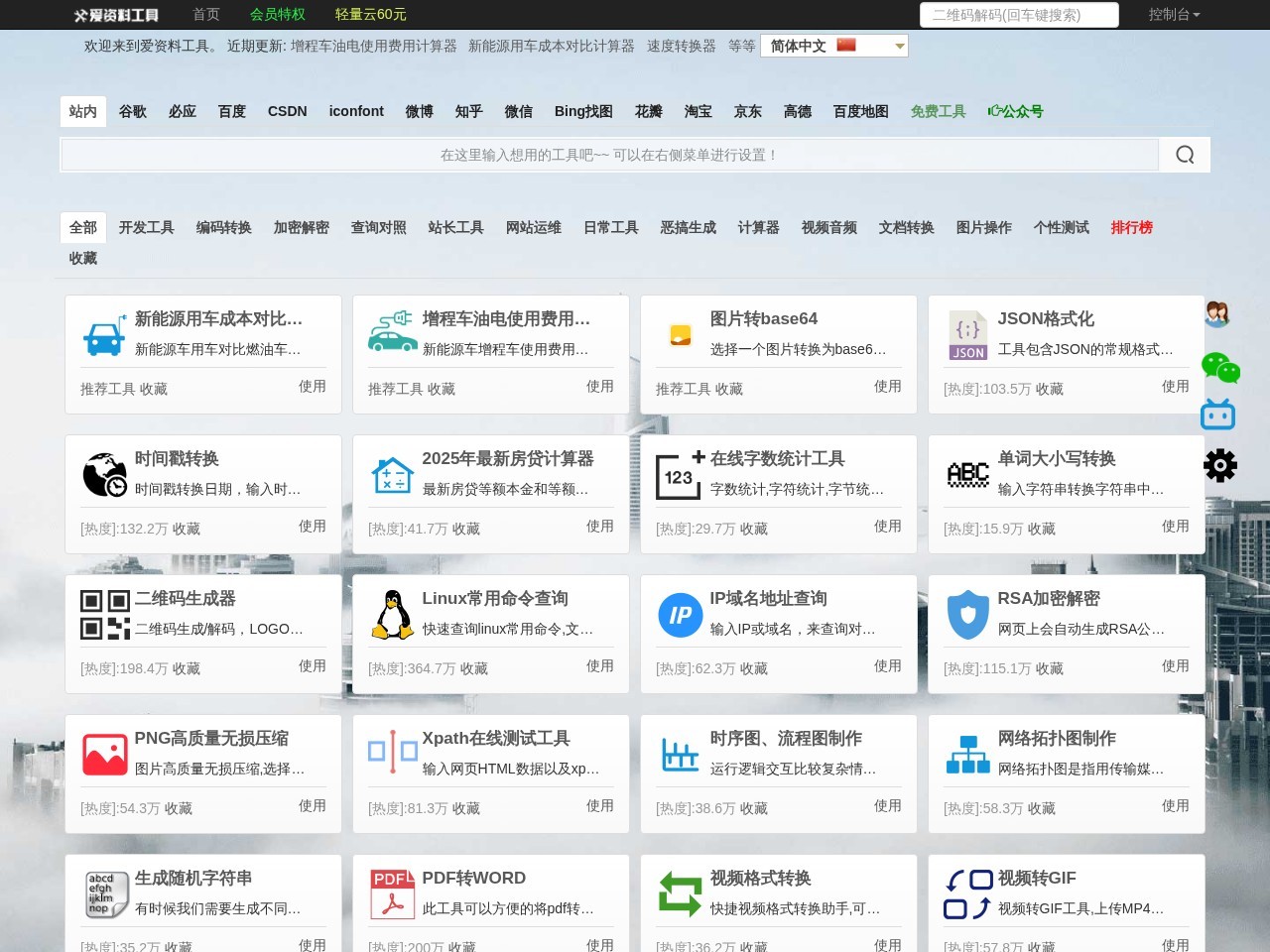The image size is (1270, 952).
Task: Switch search source to 百度
Action: 232,111
